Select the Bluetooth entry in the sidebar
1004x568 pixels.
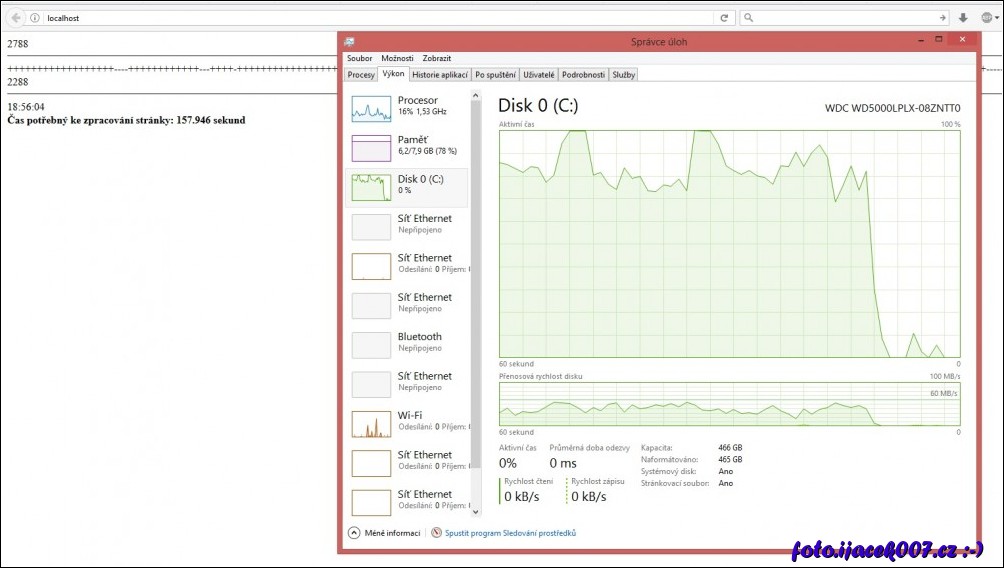371,344
